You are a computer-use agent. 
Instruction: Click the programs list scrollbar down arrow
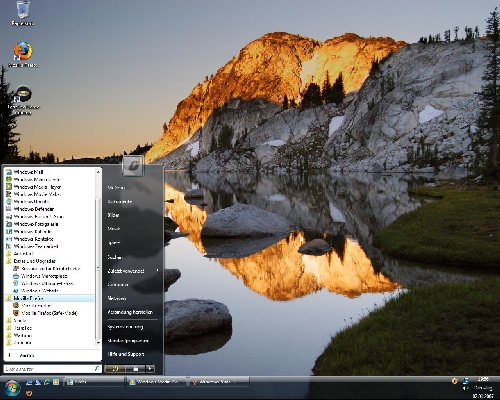98,343
